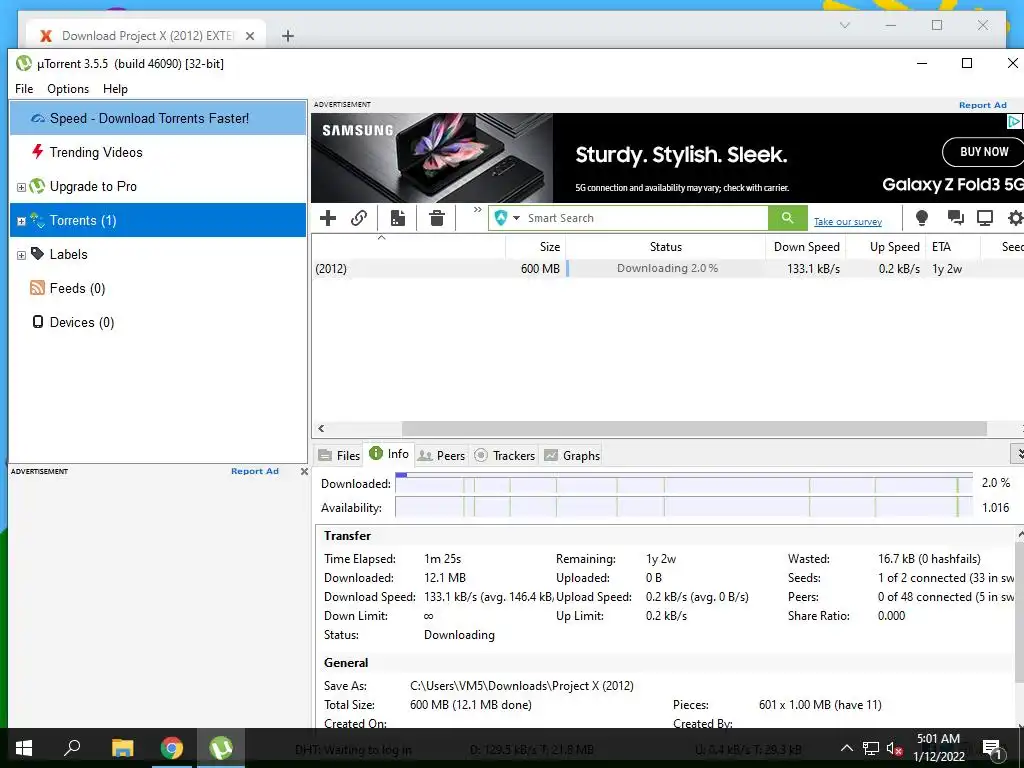
Task: Collapse the detail pane double-chevron button
Action: [1019, 454]
